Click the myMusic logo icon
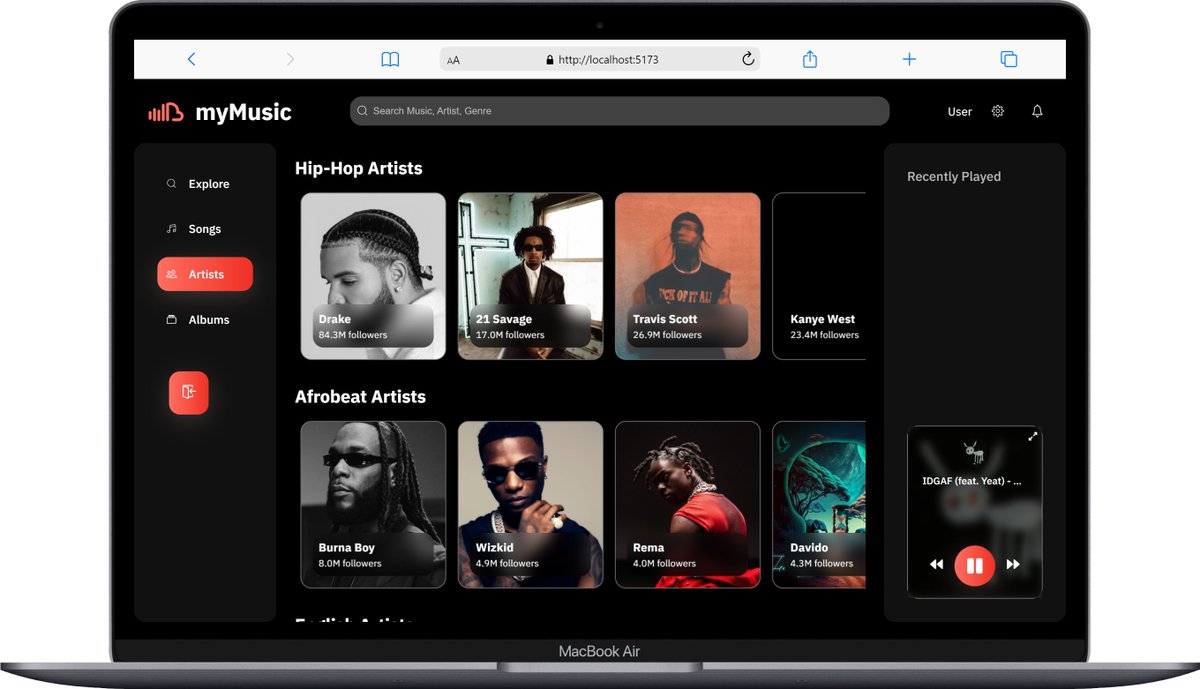 click(166, 112)
